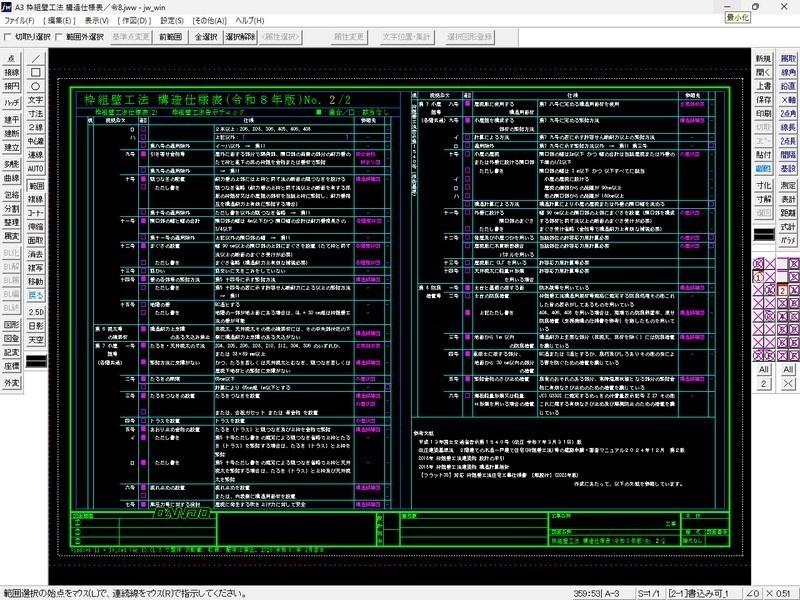Activate the 伸縮 extend/trim tool
This screenshot has height=600, width=800.
pos(36,227)
